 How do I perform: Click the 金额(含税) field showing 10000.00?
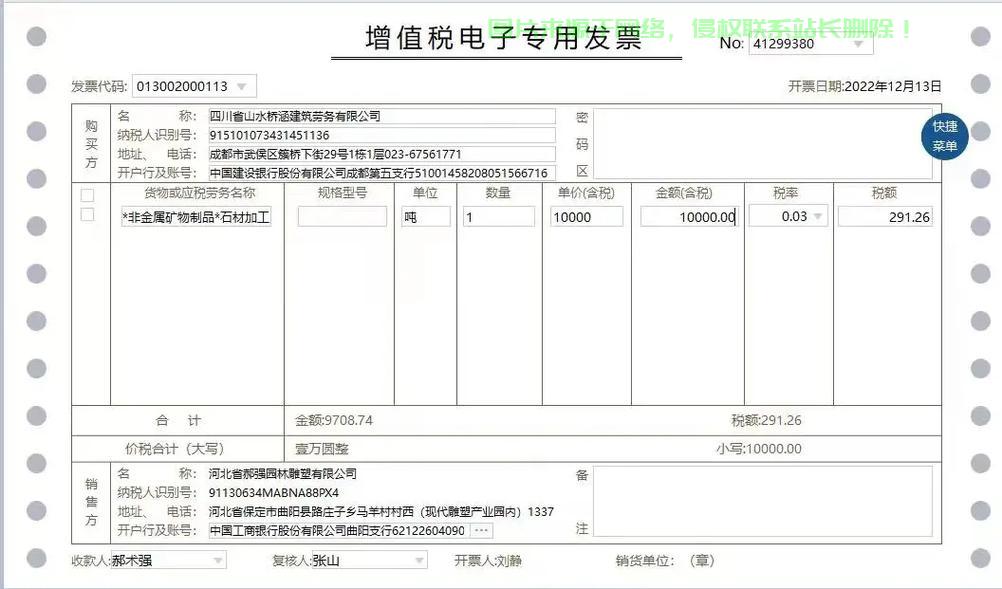coord(690,217)
